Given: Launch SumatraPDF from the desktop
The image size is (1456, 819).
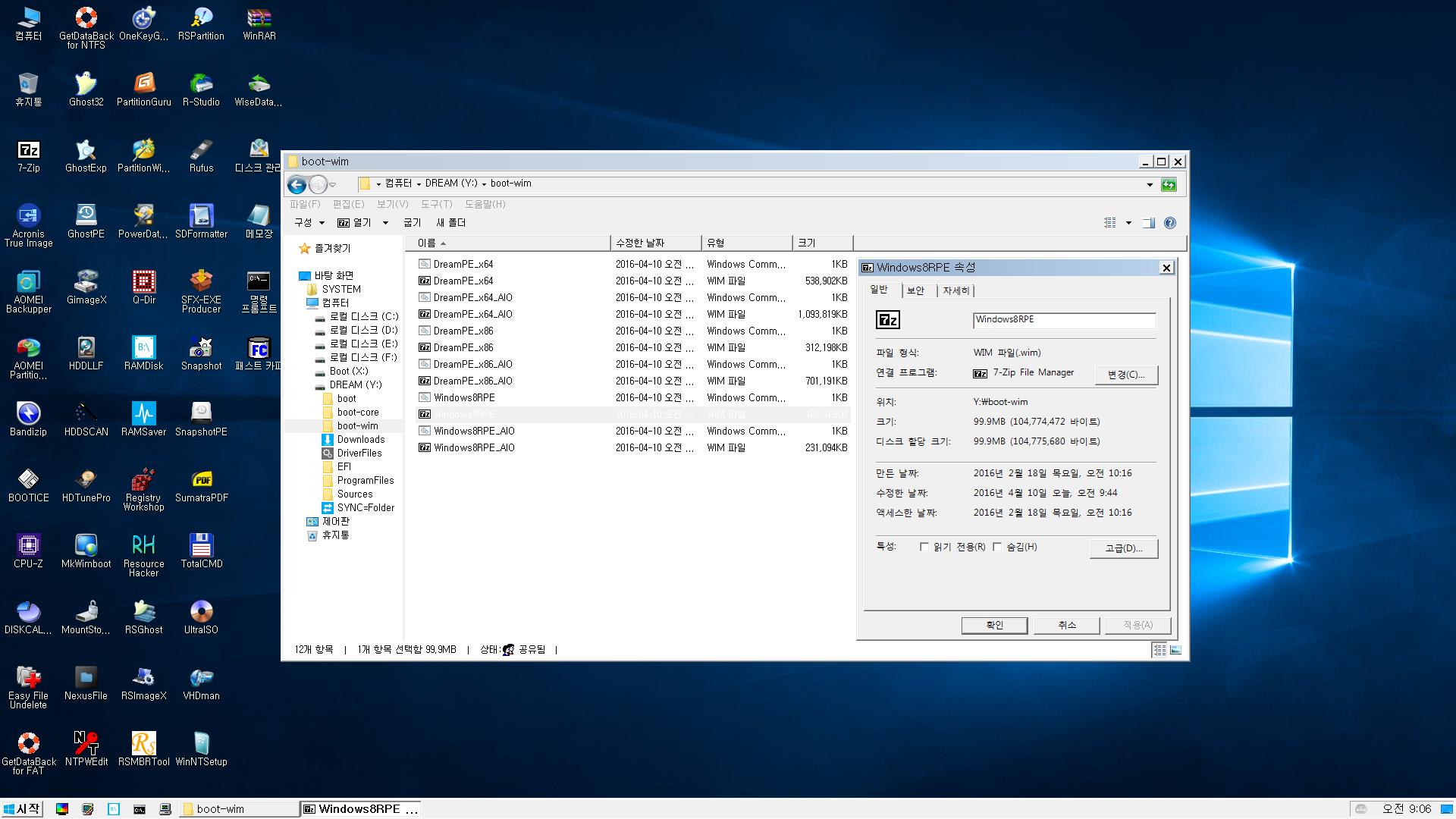Looking at the screenshot, I should click(x=201, y=485).
